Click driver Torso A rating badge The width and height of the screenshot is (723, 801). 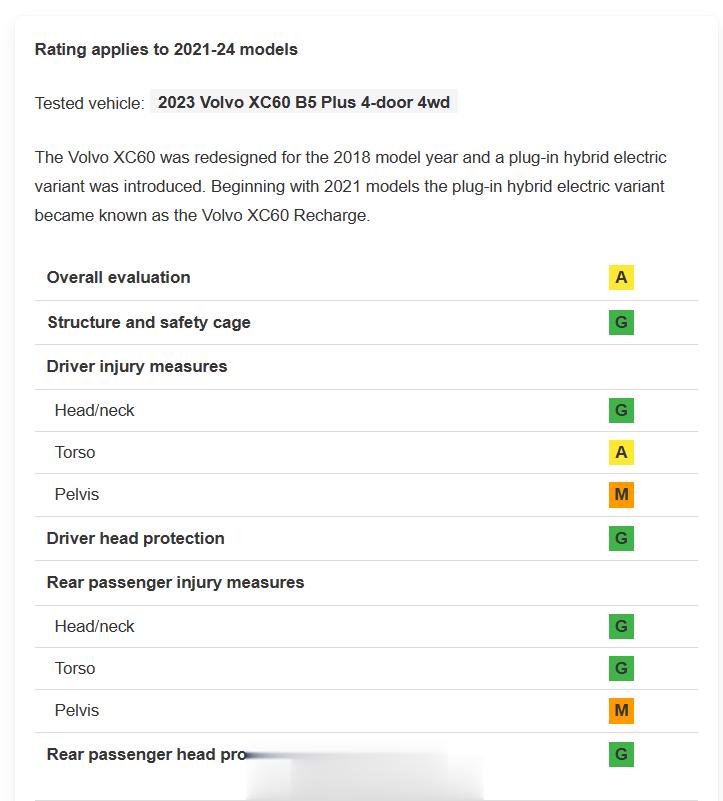(621, 452)
